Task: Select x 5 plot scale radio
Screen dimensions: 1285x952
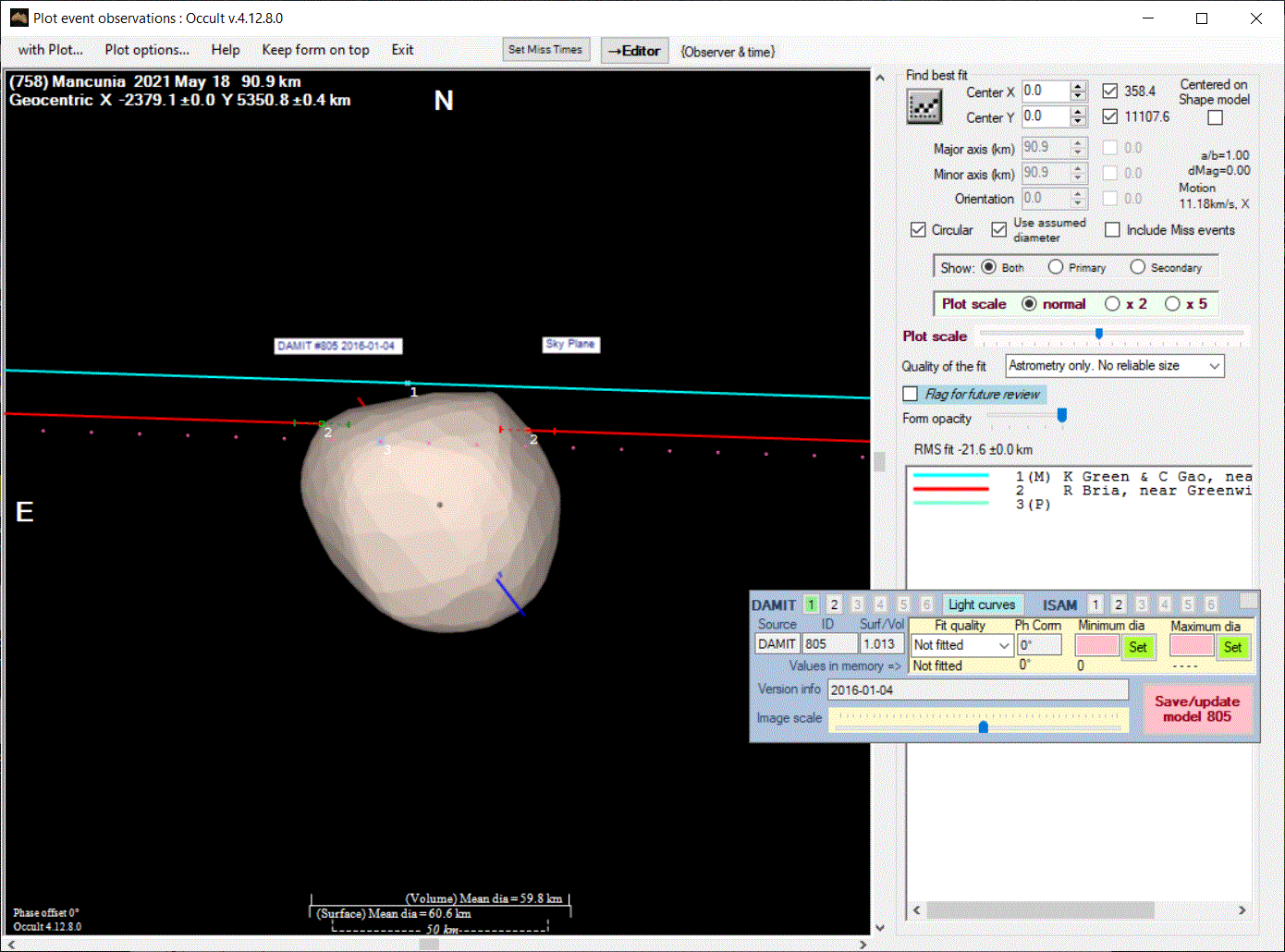Action: (1172, 303)
